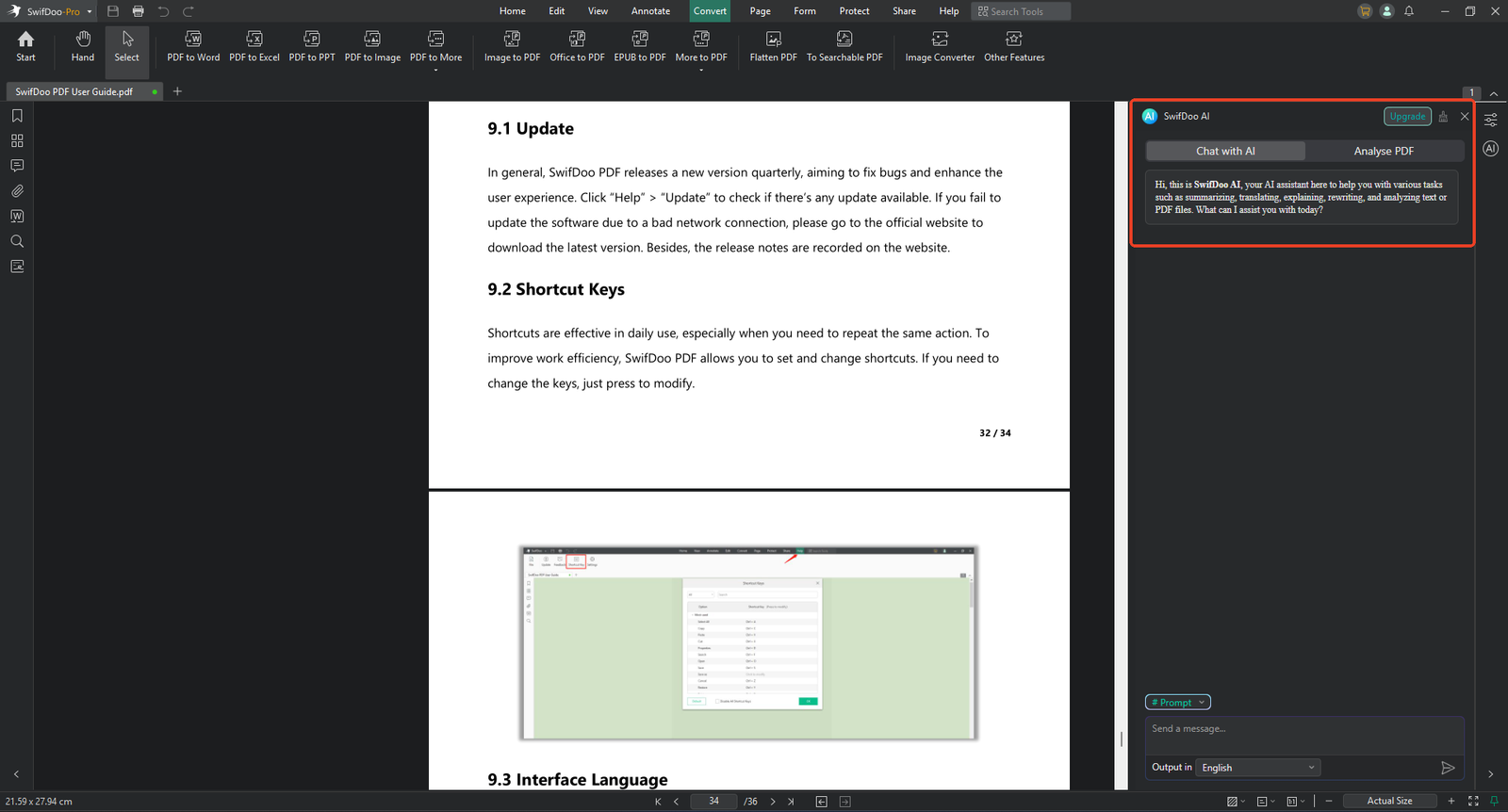The width and height of the screenshot is (1508, 812).
Task: Go to first page
Action: 658,802
